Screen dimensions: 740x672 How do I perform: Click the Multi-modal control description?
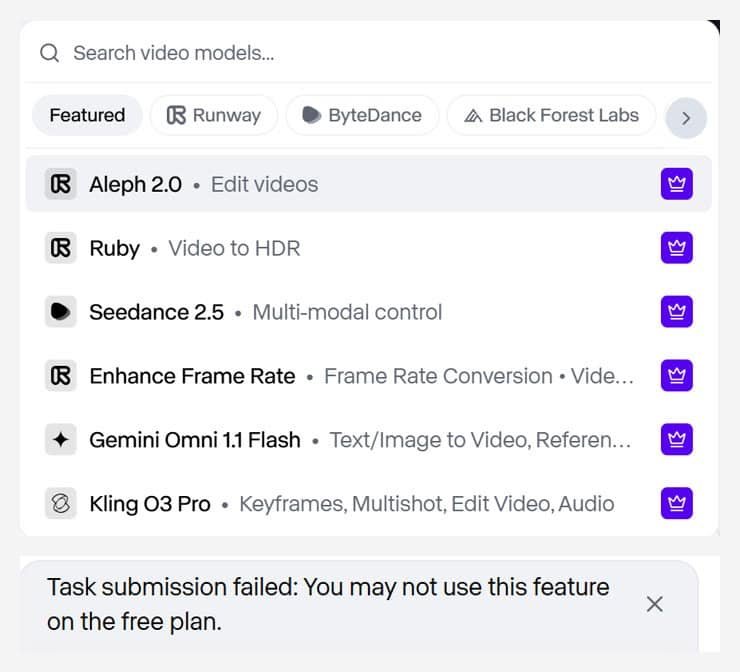(x=347, y=312)
